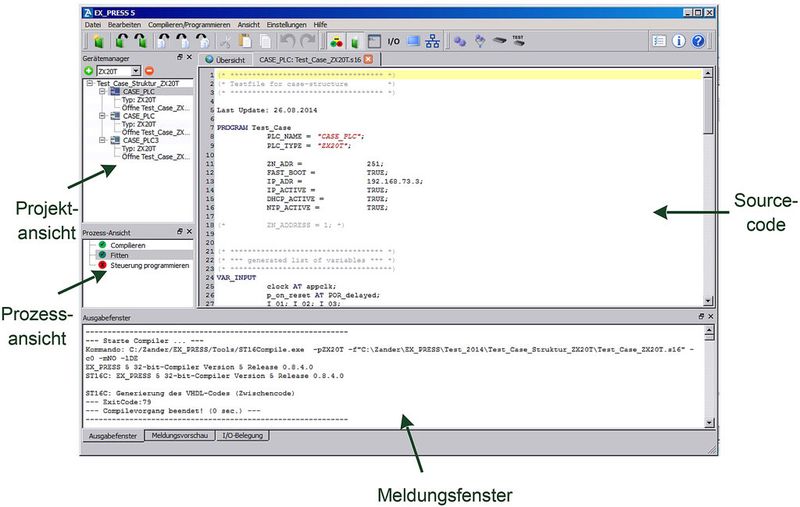The width and height of the screenshot is (800, 507).
Task: Click the purple pin fitter icon
Action: click(480, 41)
